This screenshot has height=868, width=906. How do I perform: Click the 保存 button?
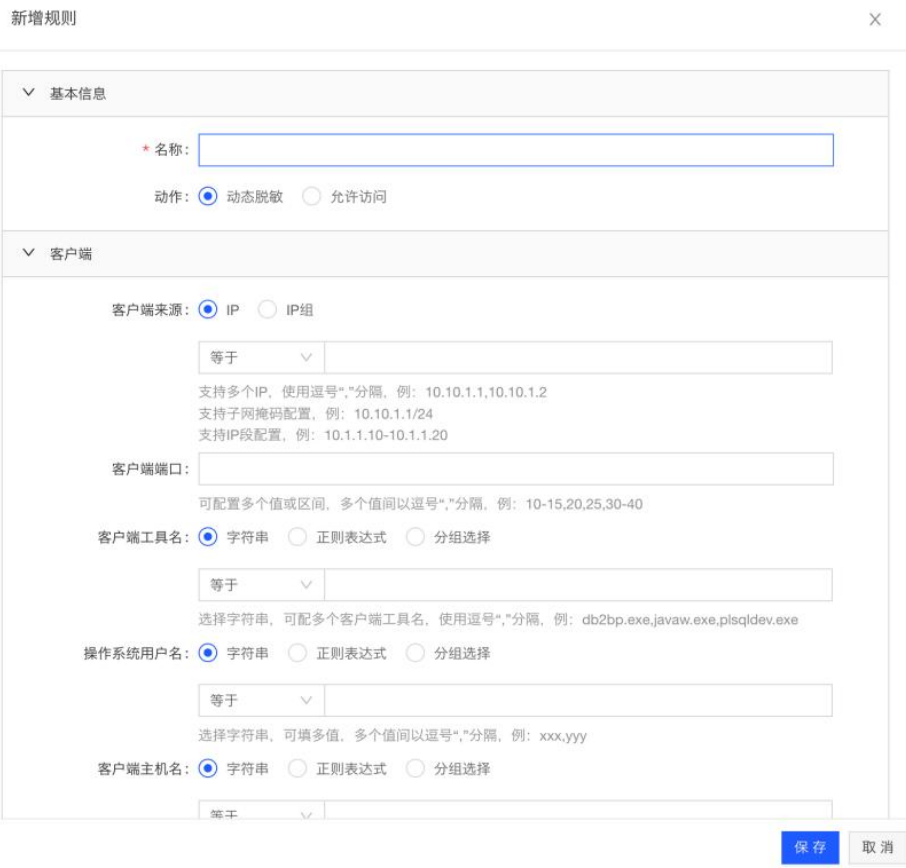pyautogui.click(x=810, y=847)
